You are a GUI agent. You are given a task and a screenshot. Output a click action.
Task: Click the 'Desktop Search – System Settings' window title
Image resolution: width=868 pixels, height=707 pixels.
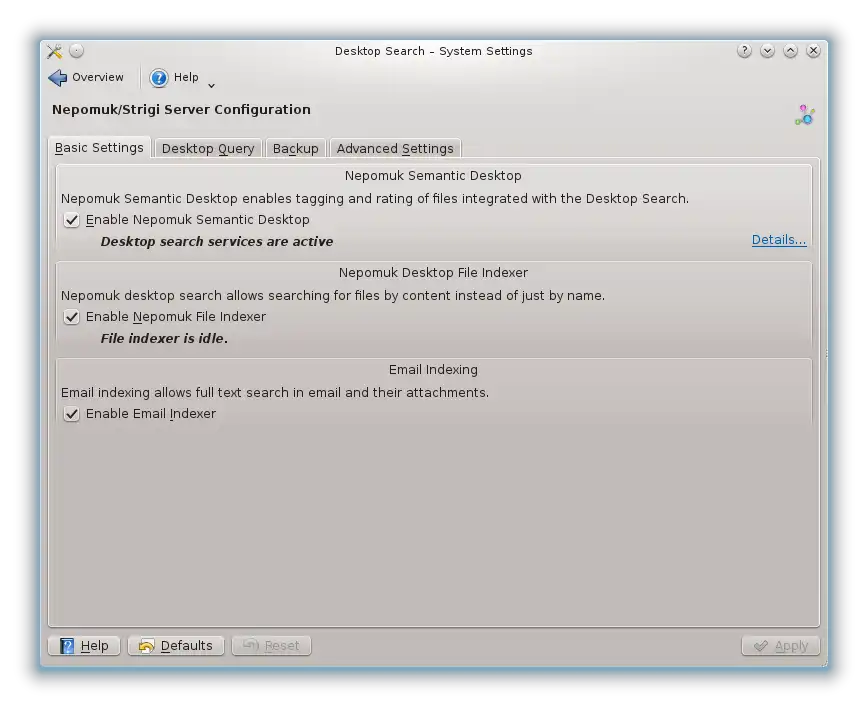433,51
